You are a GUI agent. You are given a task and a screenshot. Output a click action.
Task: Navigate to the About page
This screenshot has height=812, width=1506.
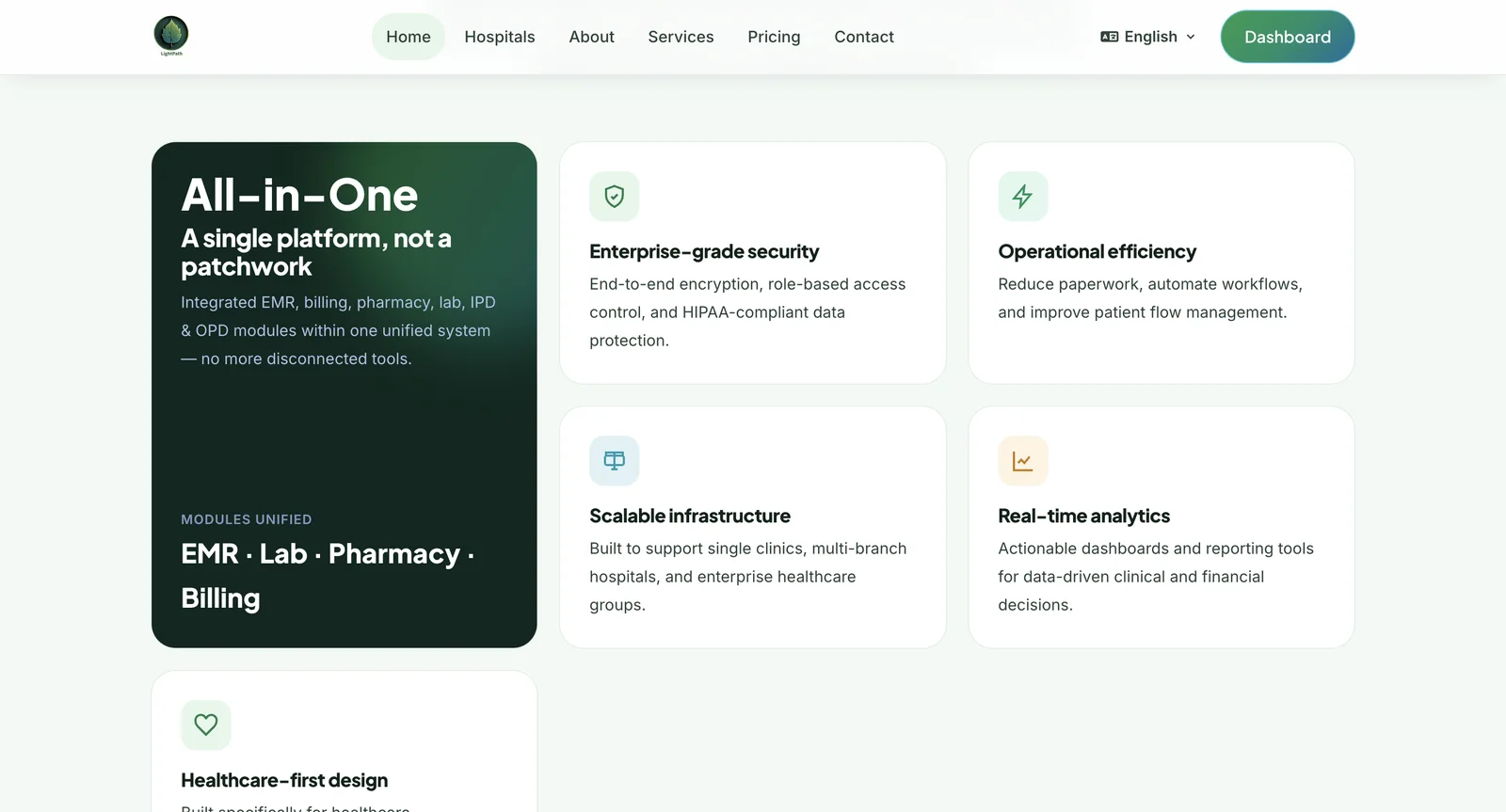click(x=592, y=37)
